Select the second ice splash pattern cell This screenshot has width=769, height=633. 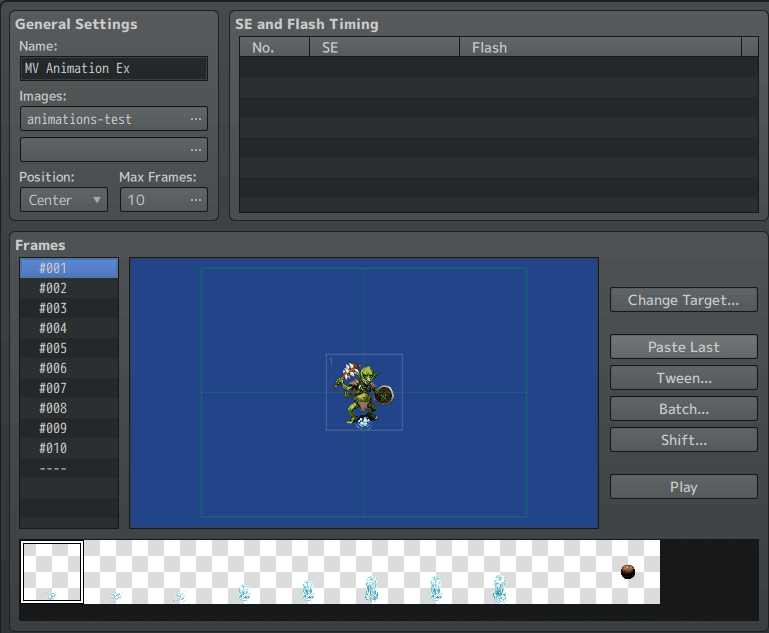click(116, 572)
